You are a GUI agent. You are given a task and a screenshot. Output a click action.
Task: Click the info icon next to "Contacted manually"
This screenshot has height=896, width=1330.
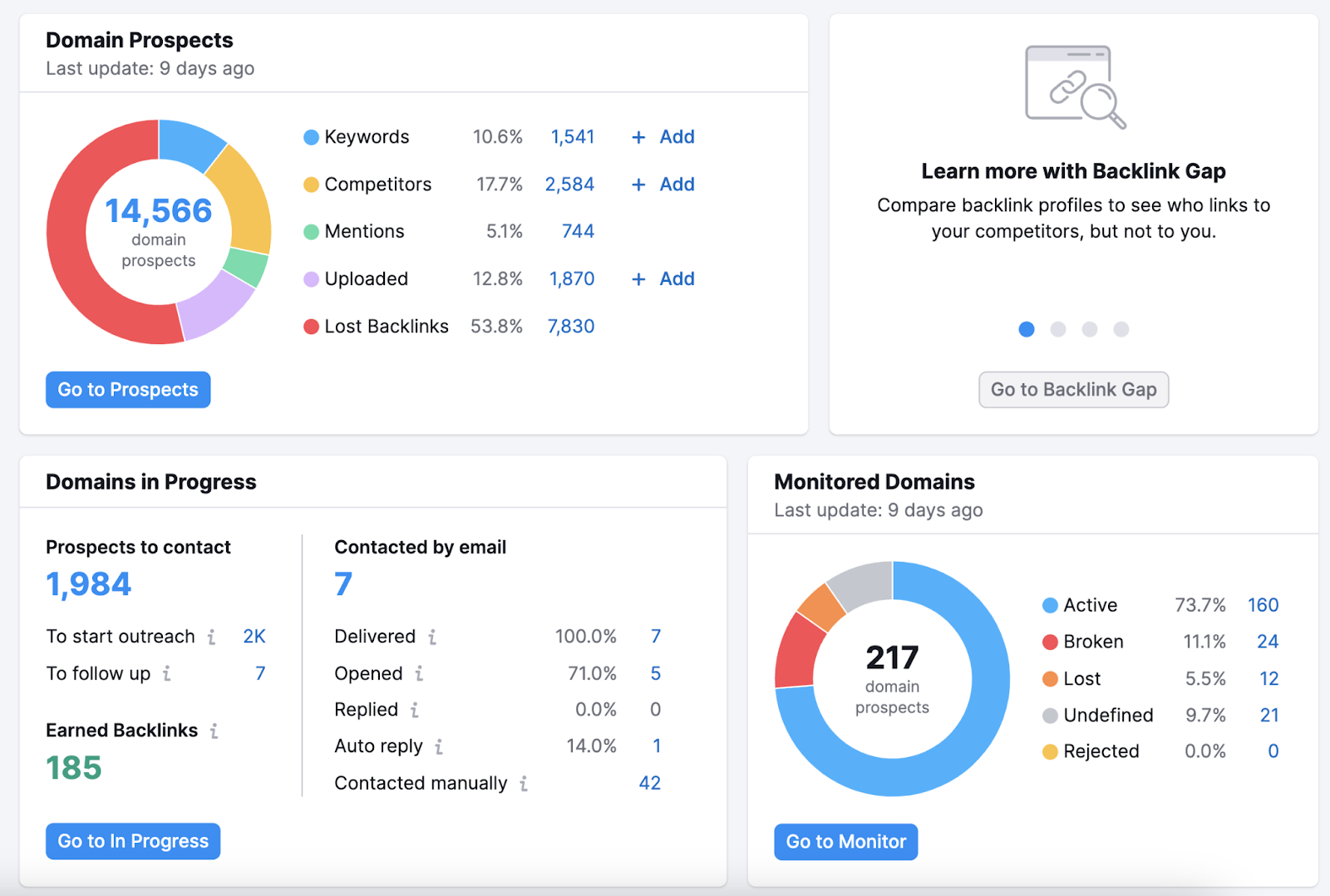(x=522, y=783)
